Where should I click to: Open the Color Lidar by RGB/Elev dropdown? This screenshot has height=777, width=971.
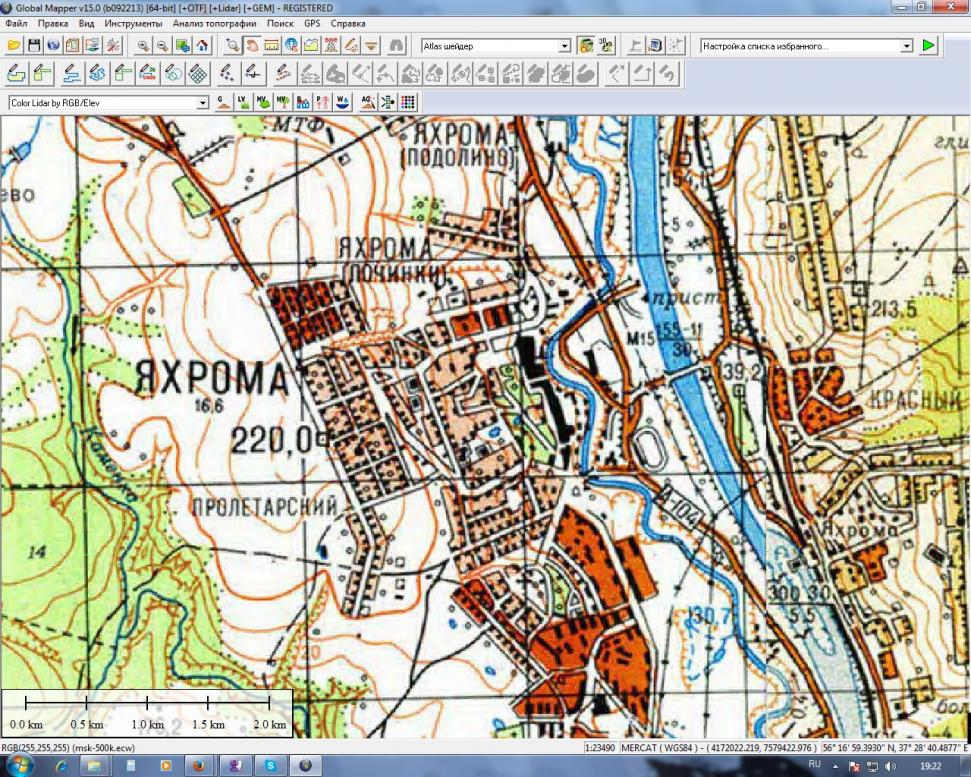tap(203, 102)
